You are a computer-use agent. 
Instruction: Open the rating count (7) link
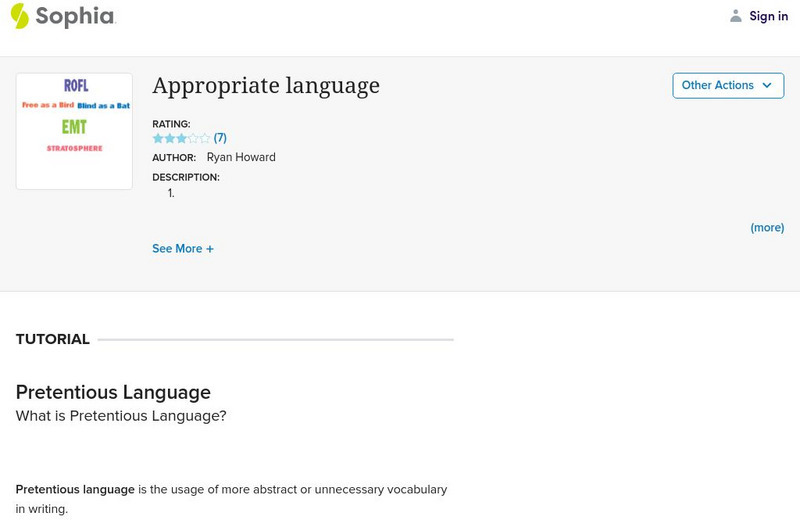[x=220, y=138]
